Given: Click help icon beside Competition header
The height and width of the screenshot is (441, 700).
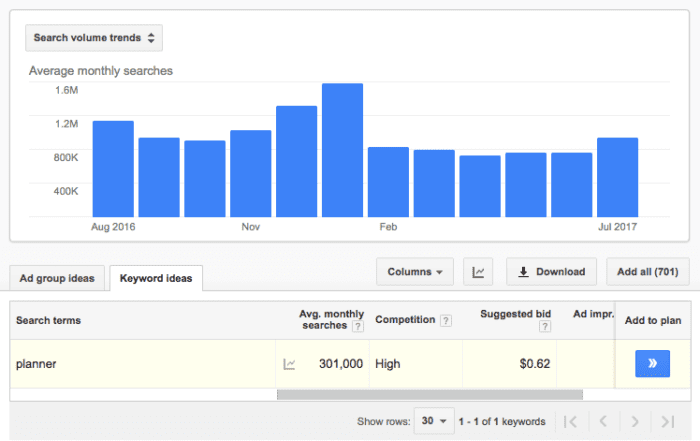Looking at the screenshot, I should pos(446,320).
